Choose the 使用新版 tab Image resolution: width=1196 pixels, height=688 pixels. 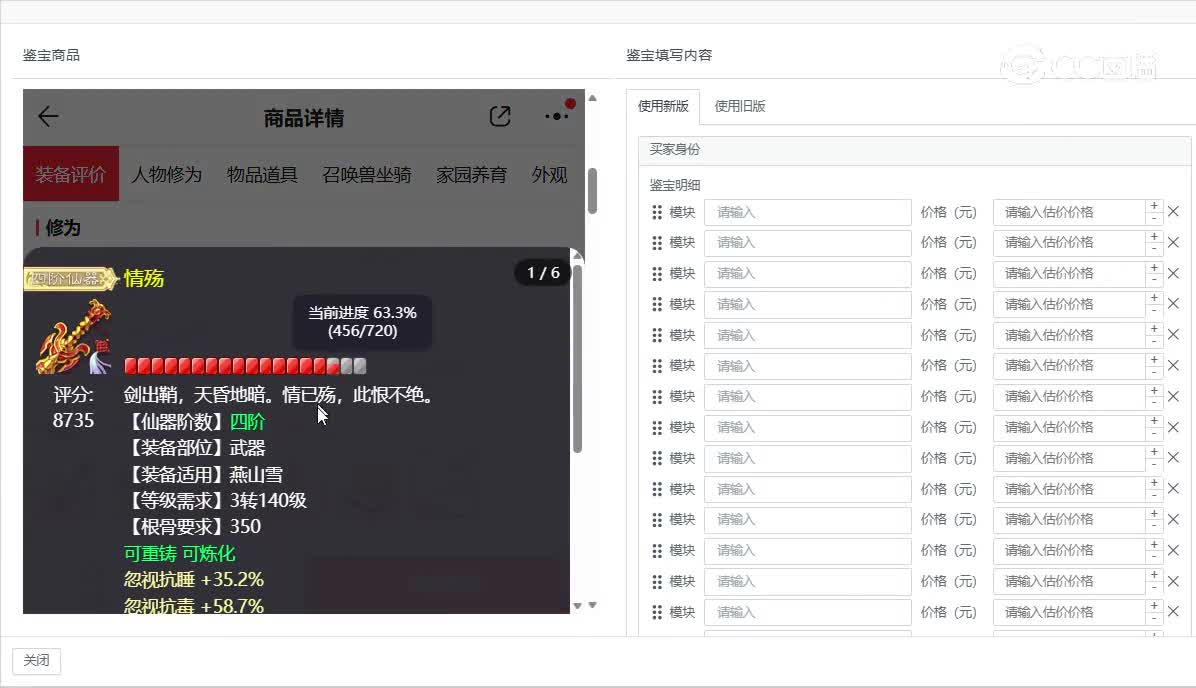click(663, 106)
